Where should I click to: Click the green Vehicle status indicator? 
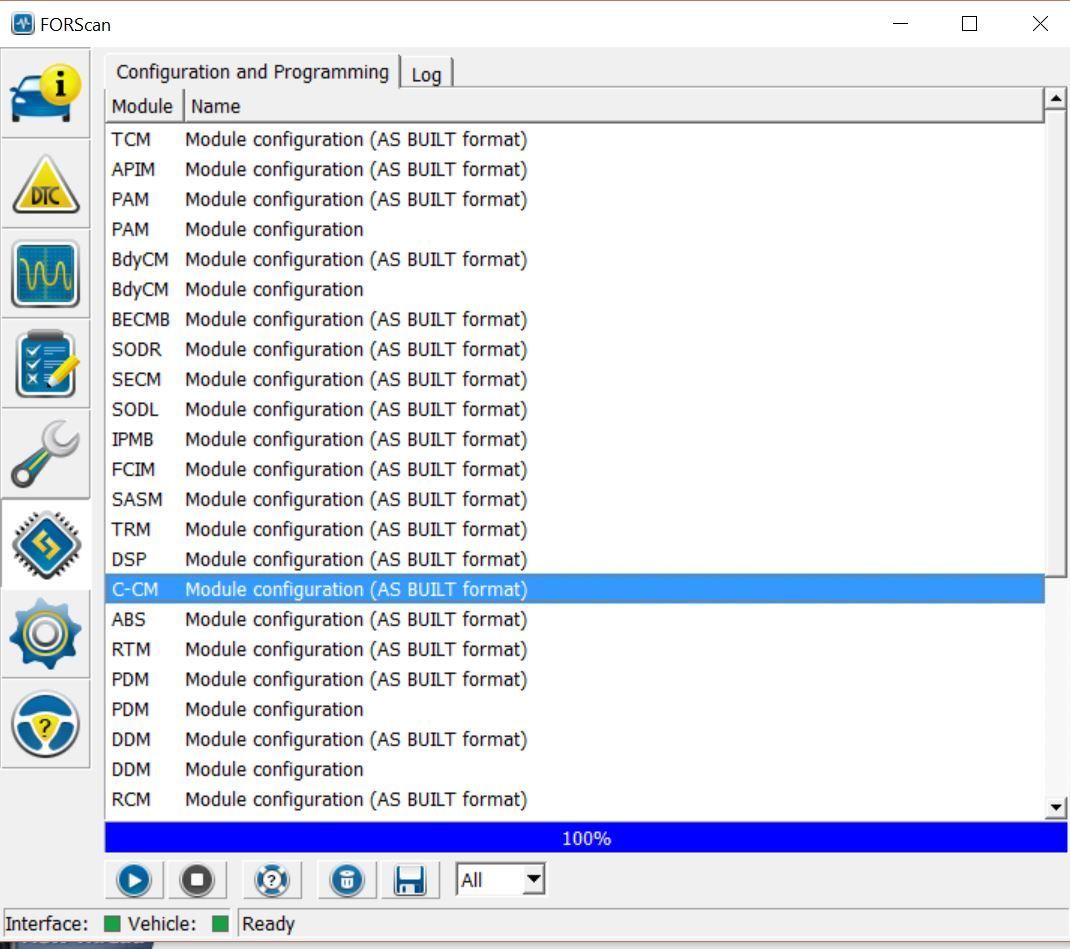point(220,924)
